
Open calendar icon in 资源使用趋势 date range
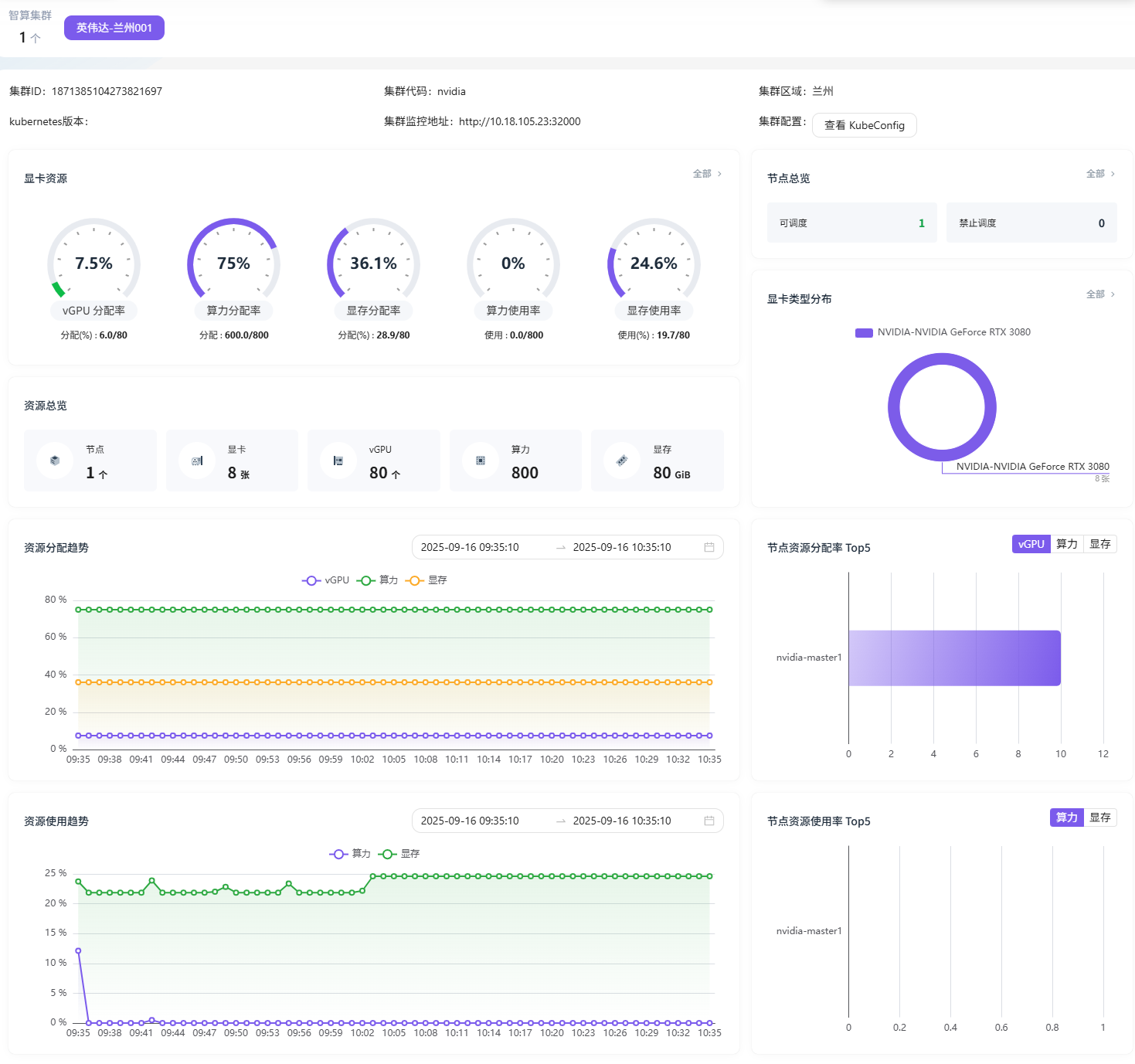pyautogui.click(x=709, y=821)
